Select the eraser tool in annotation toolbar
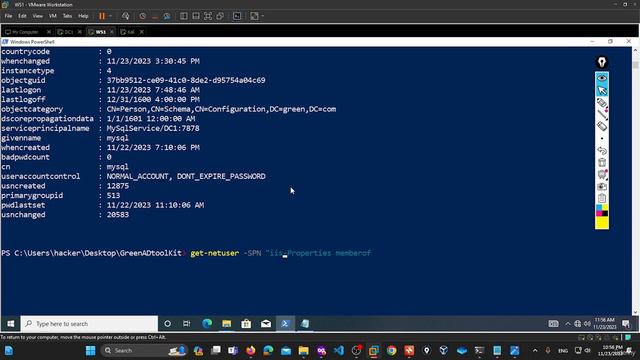The height and width of the screenshot is (360, 640). point(602,127)
